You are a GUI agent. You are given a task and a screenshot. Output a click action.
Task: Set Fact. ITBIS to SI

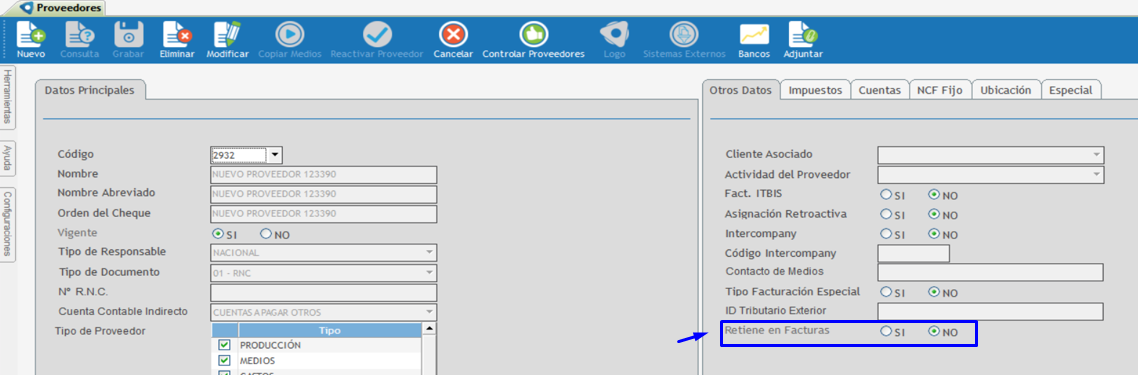point(885,195)
